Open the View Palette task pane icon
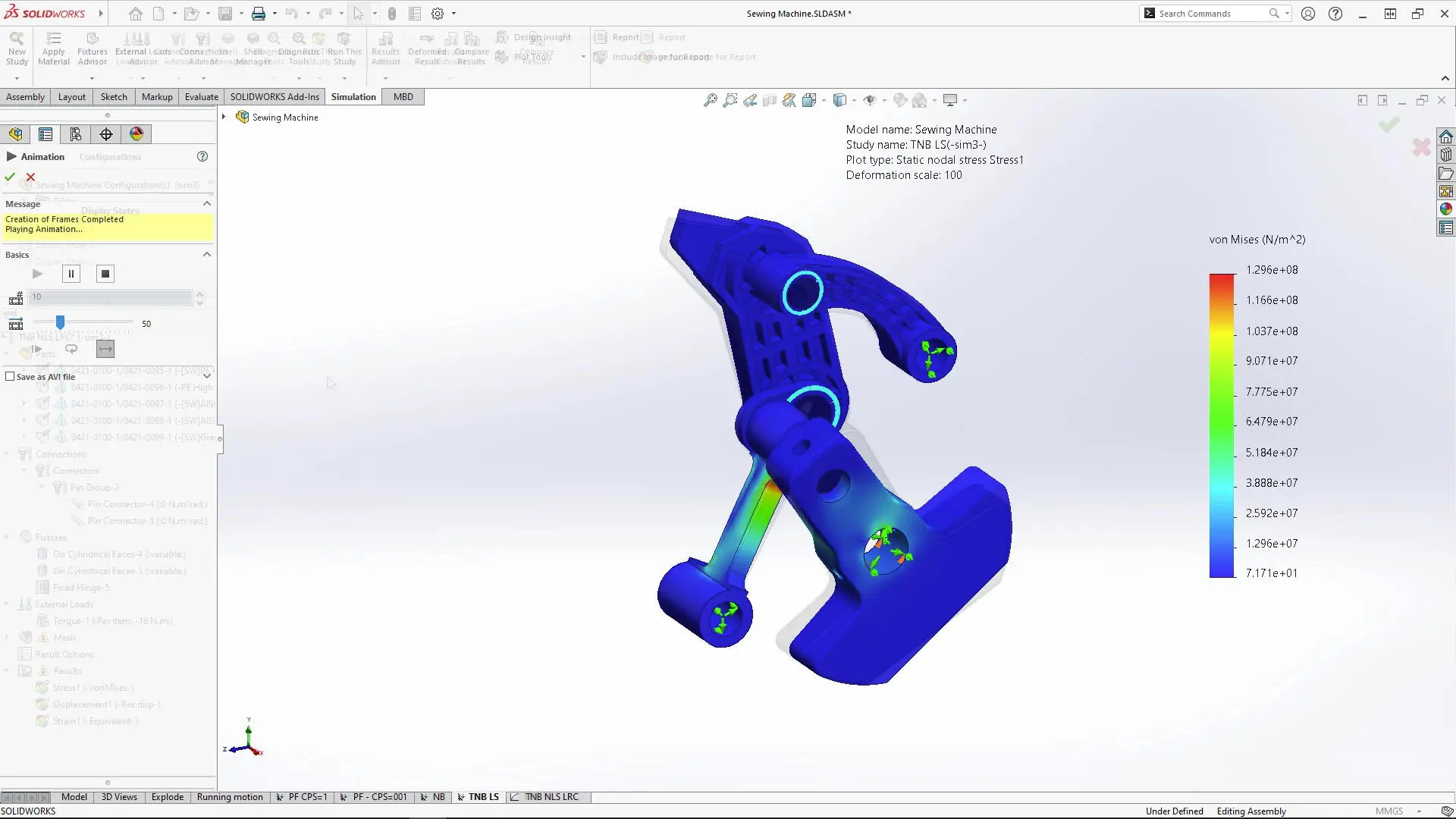The width and height of the screenshot is (1456, 819). (1446, 191)
